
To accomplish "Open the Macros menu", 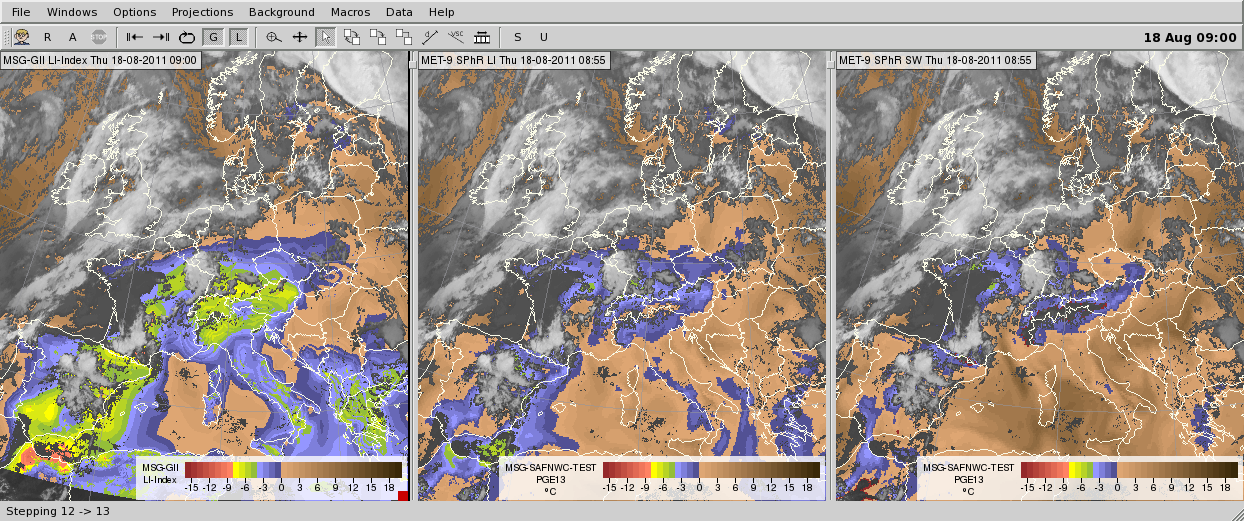I will click(350, 12).
